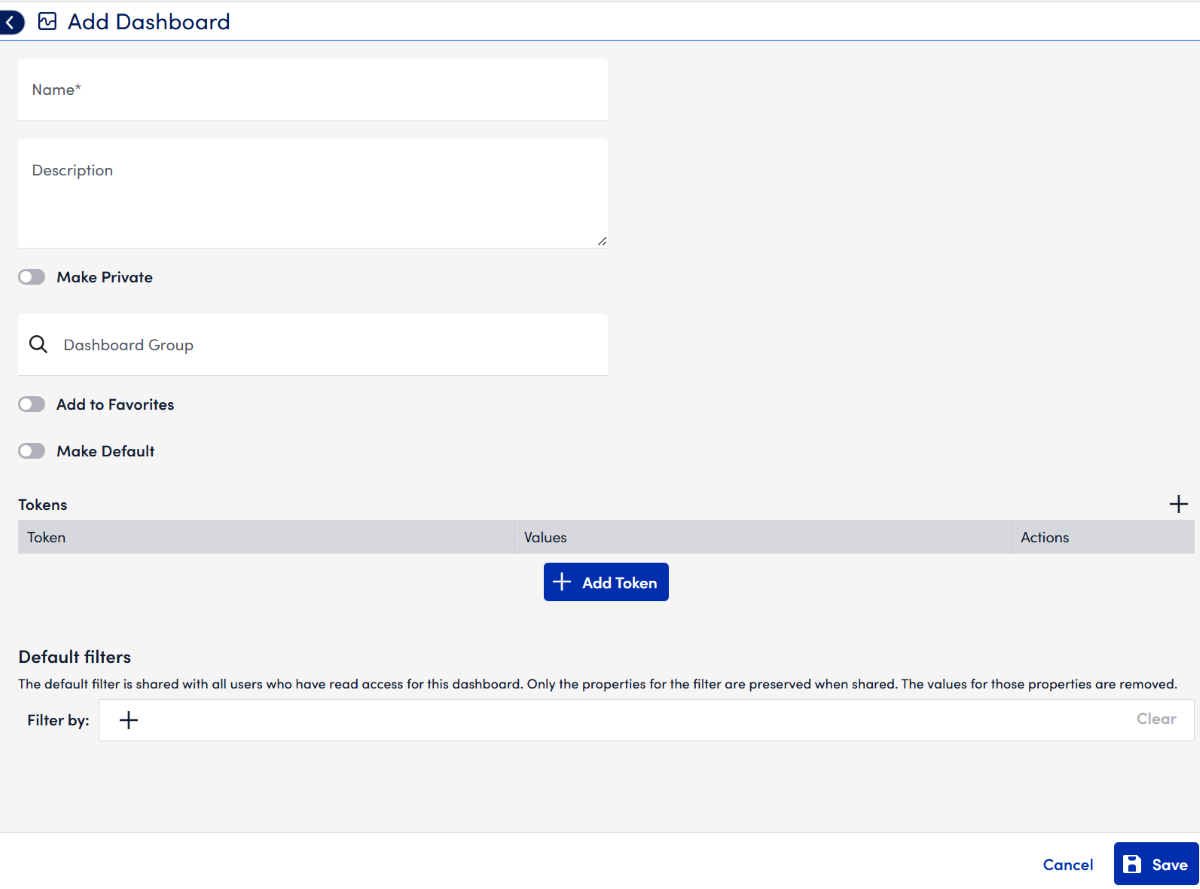Click into the Description text area
The image size is (1200, 889).
point(312,194)
